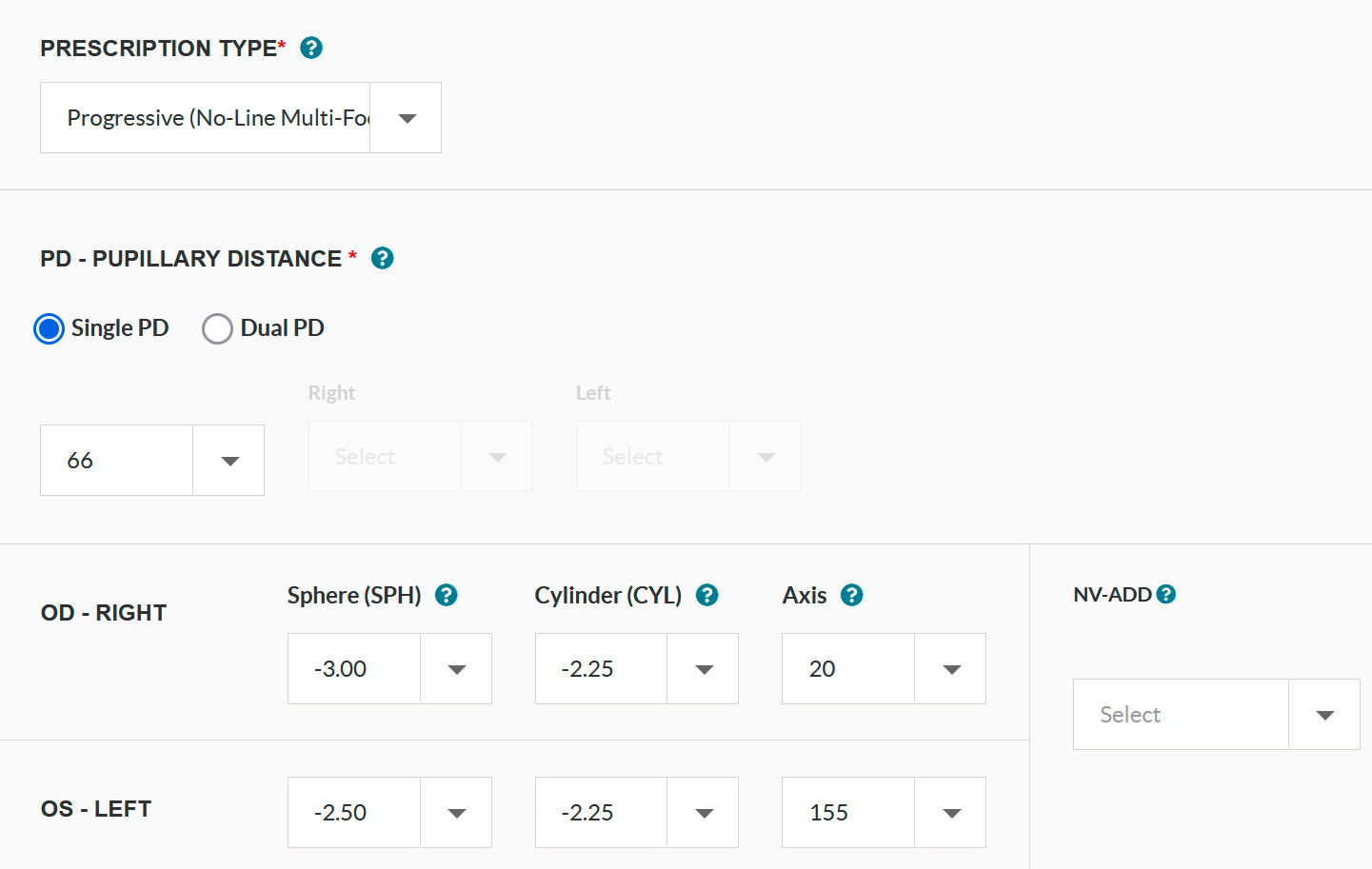Screen dimensions: 1372x869
Task: Open the Cylinder (CYL) help tooltip
Action: tap(706, 595)
